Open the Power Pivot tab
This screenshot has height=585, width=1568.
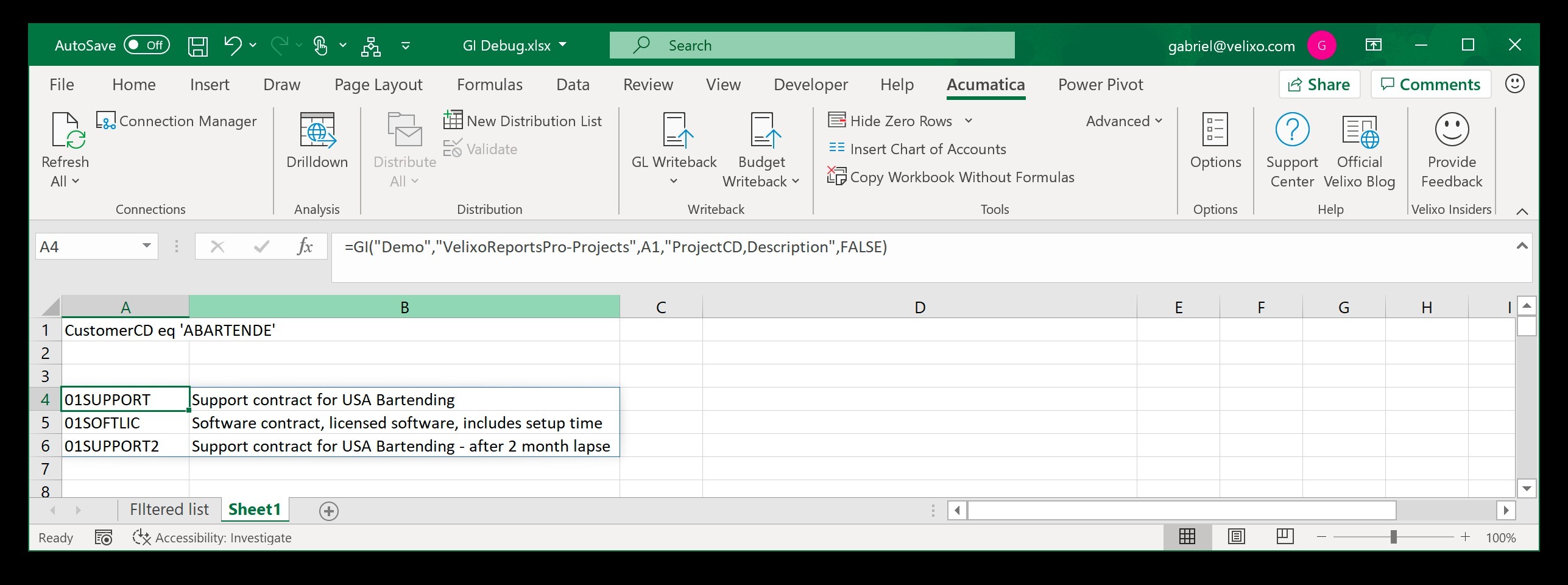pyautogui.click(x=1101, y=84)
